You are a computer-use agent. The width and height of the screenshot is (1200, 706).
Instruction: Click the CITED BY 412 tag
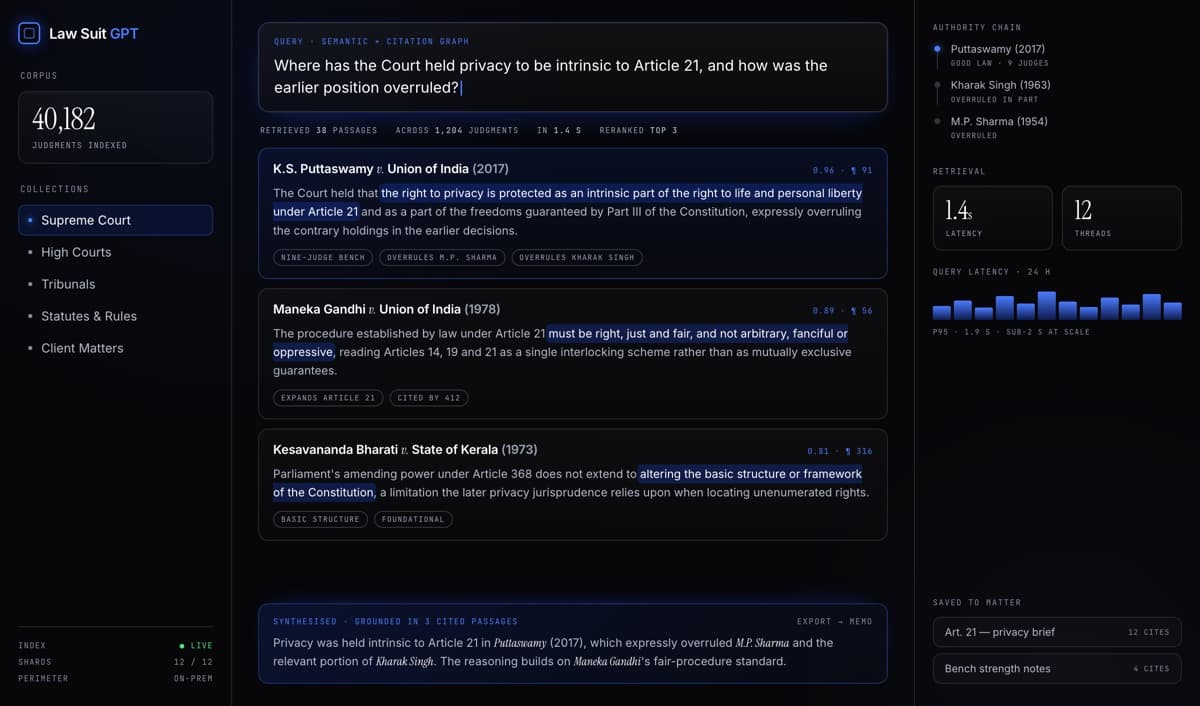[x=429, y=397]
